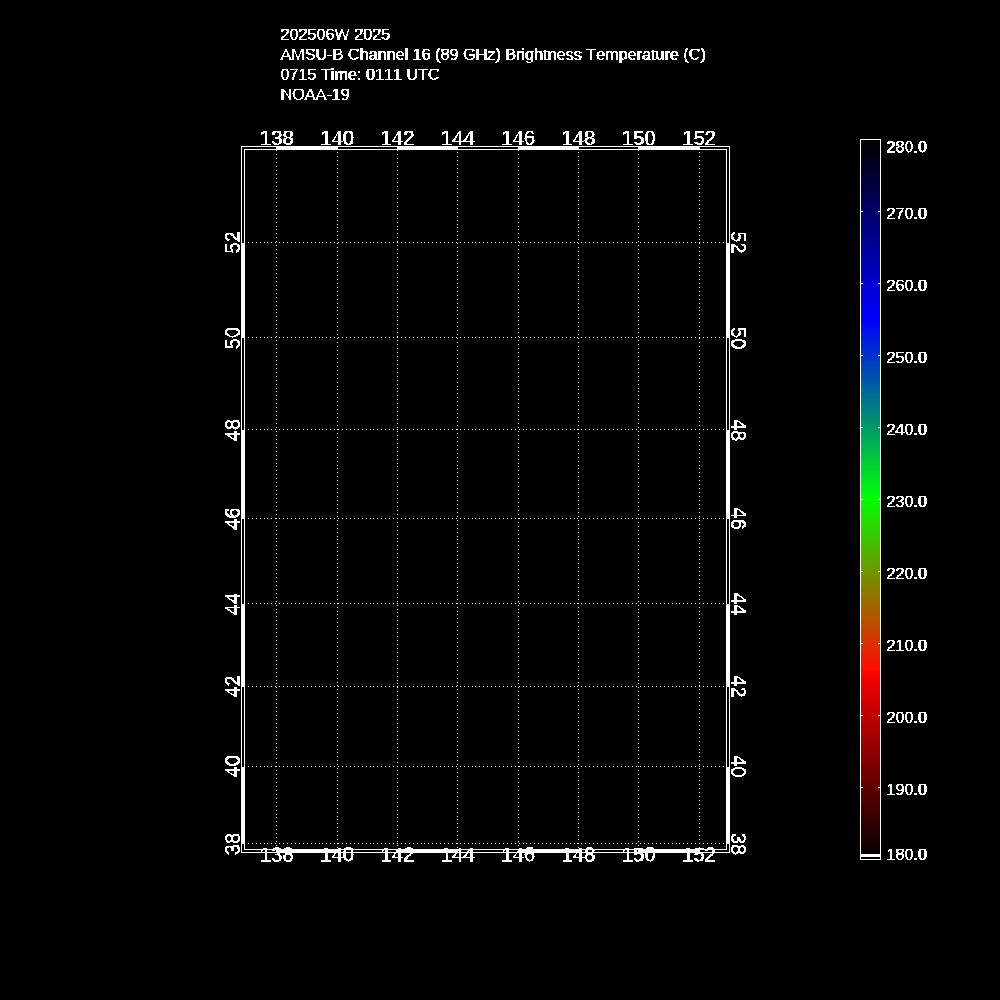Click longitude label 150 on bottom axis
This screenshot has width=1000, height=1000.
coord(639,855)
